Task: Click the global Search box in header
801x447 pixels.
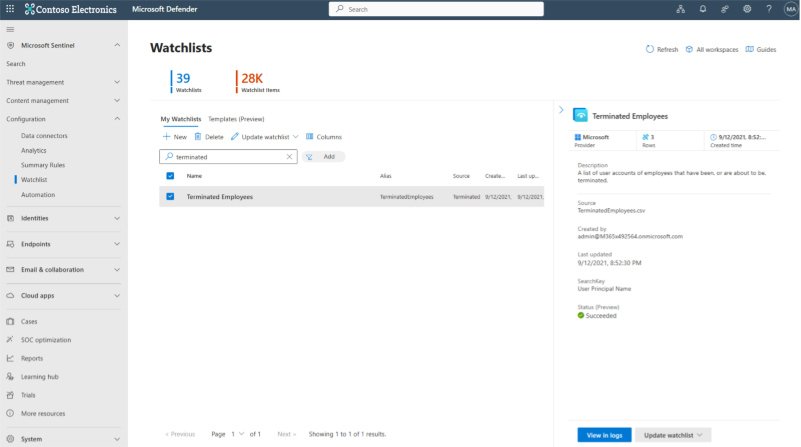Action: coord(436,9)
